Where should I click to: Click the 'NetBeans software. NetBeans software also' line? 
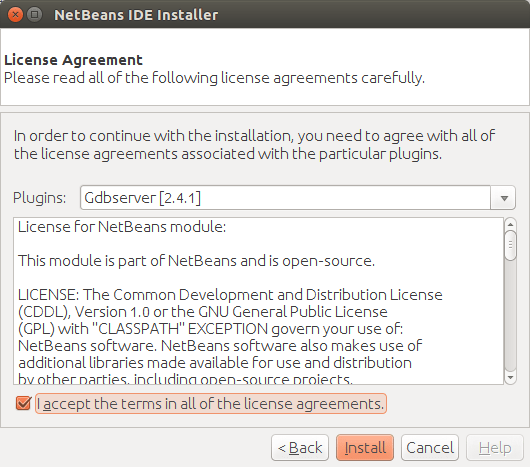coord(220,346)
